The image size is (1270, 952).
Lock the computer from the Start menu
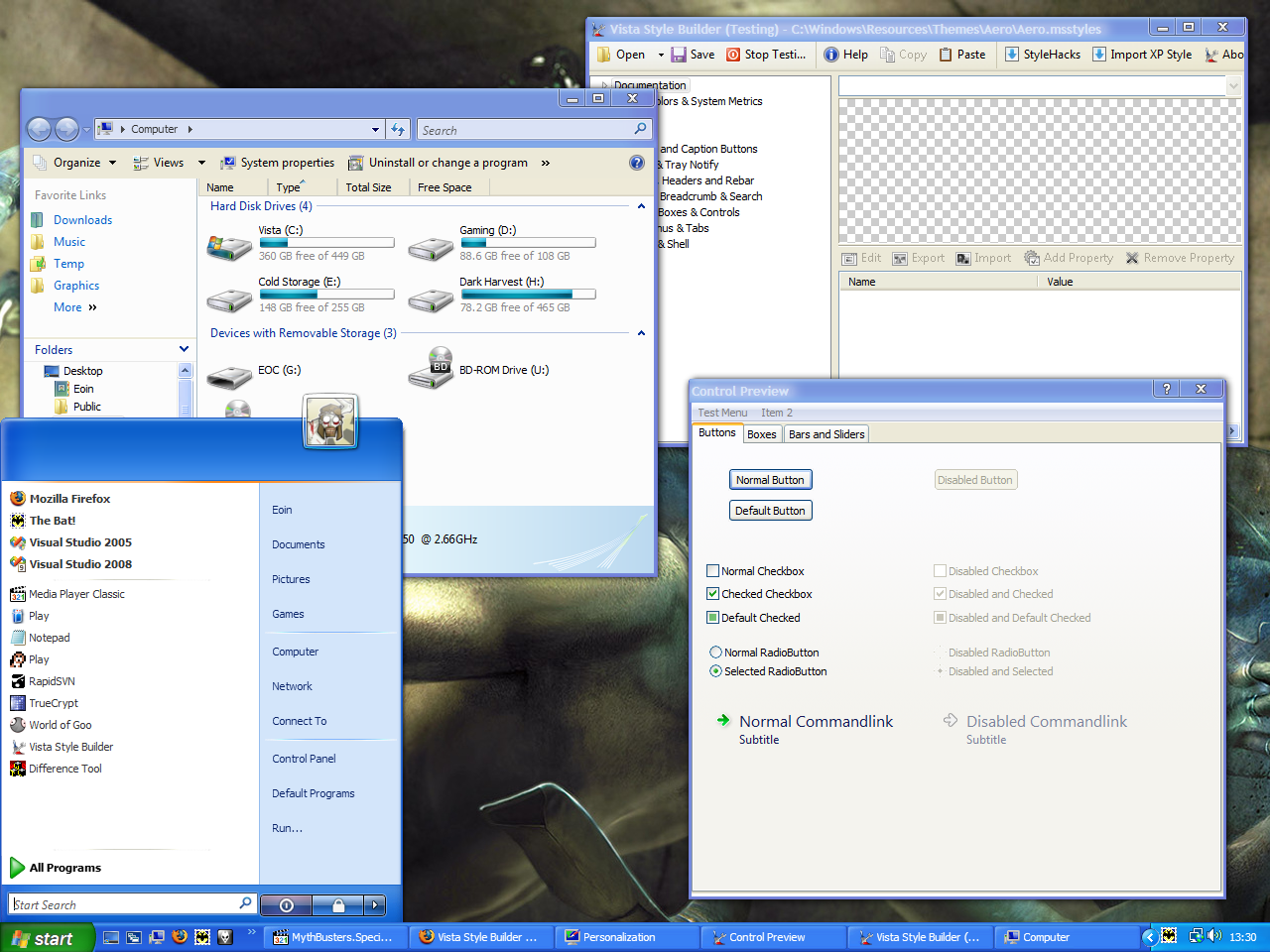pyautogui.click(x=338, y=904)
